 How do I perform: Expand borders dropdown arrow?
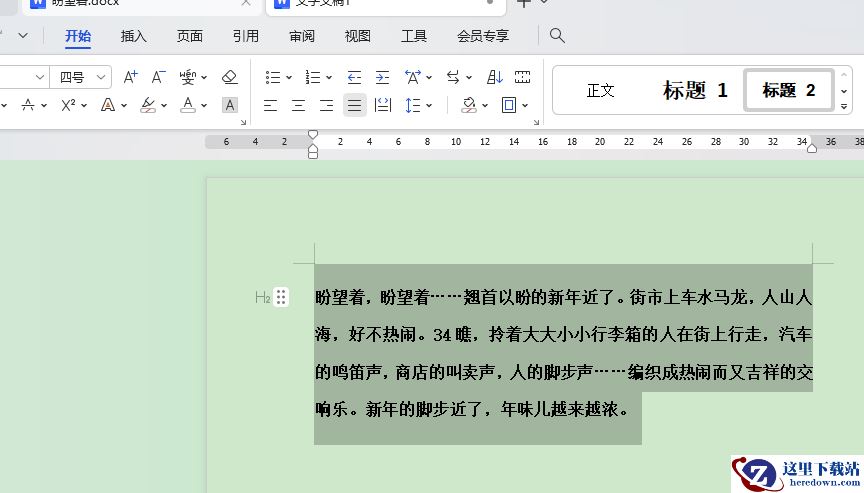click(x=525, y=106)
